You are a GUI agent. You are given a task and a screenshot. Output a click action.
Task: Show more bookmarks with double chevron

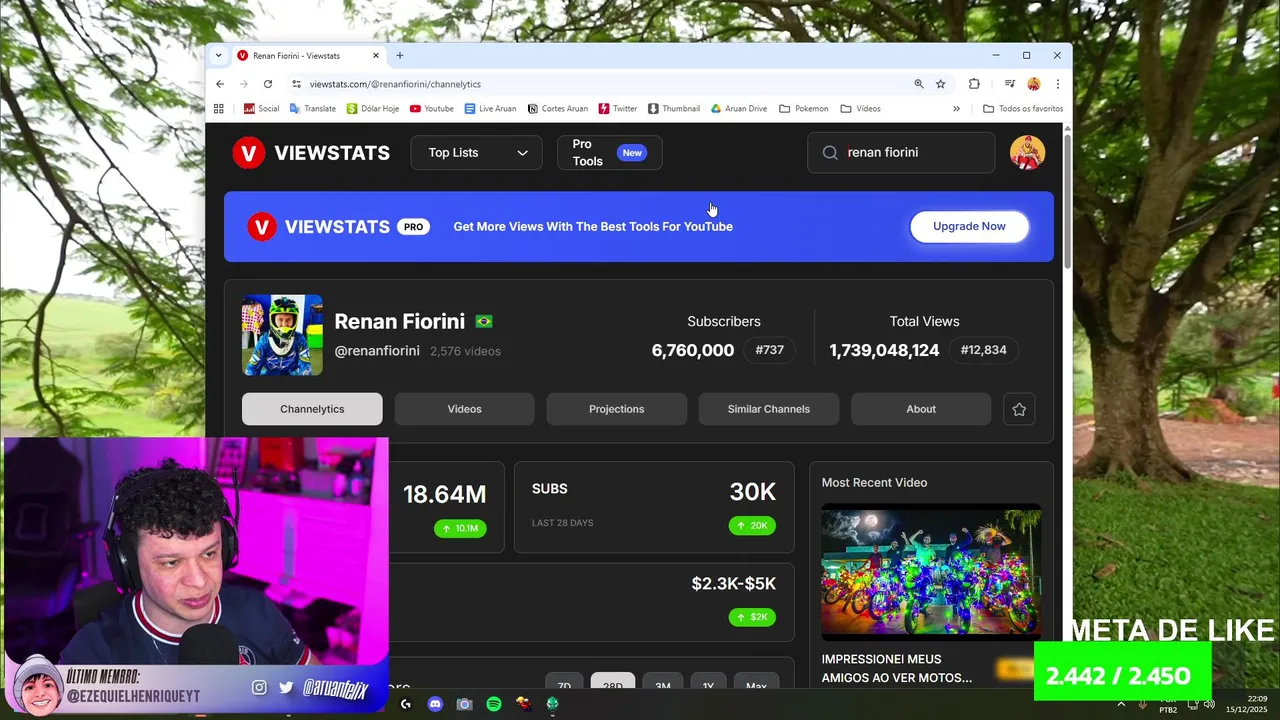956,108
